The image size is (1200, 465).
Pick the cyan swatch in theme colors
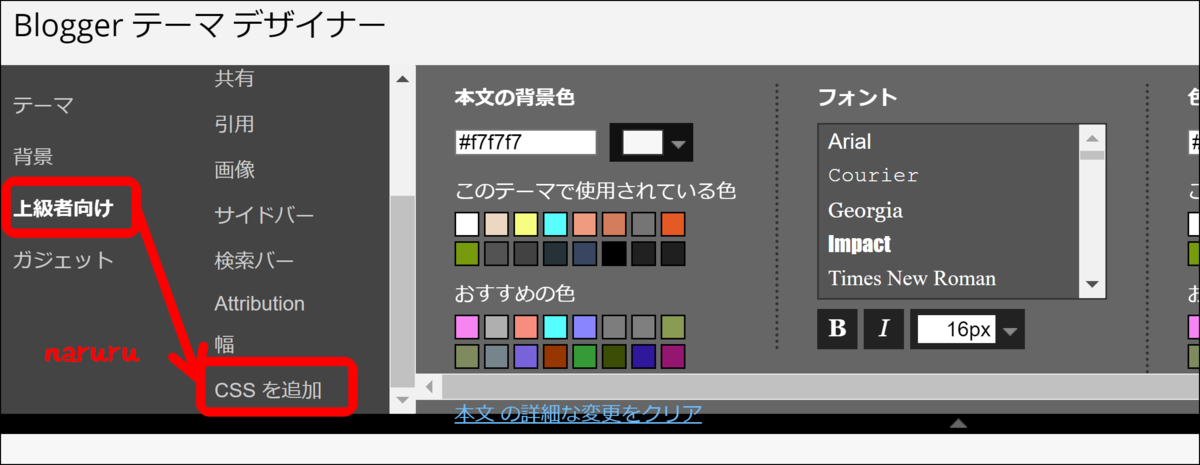click(555, 224)
